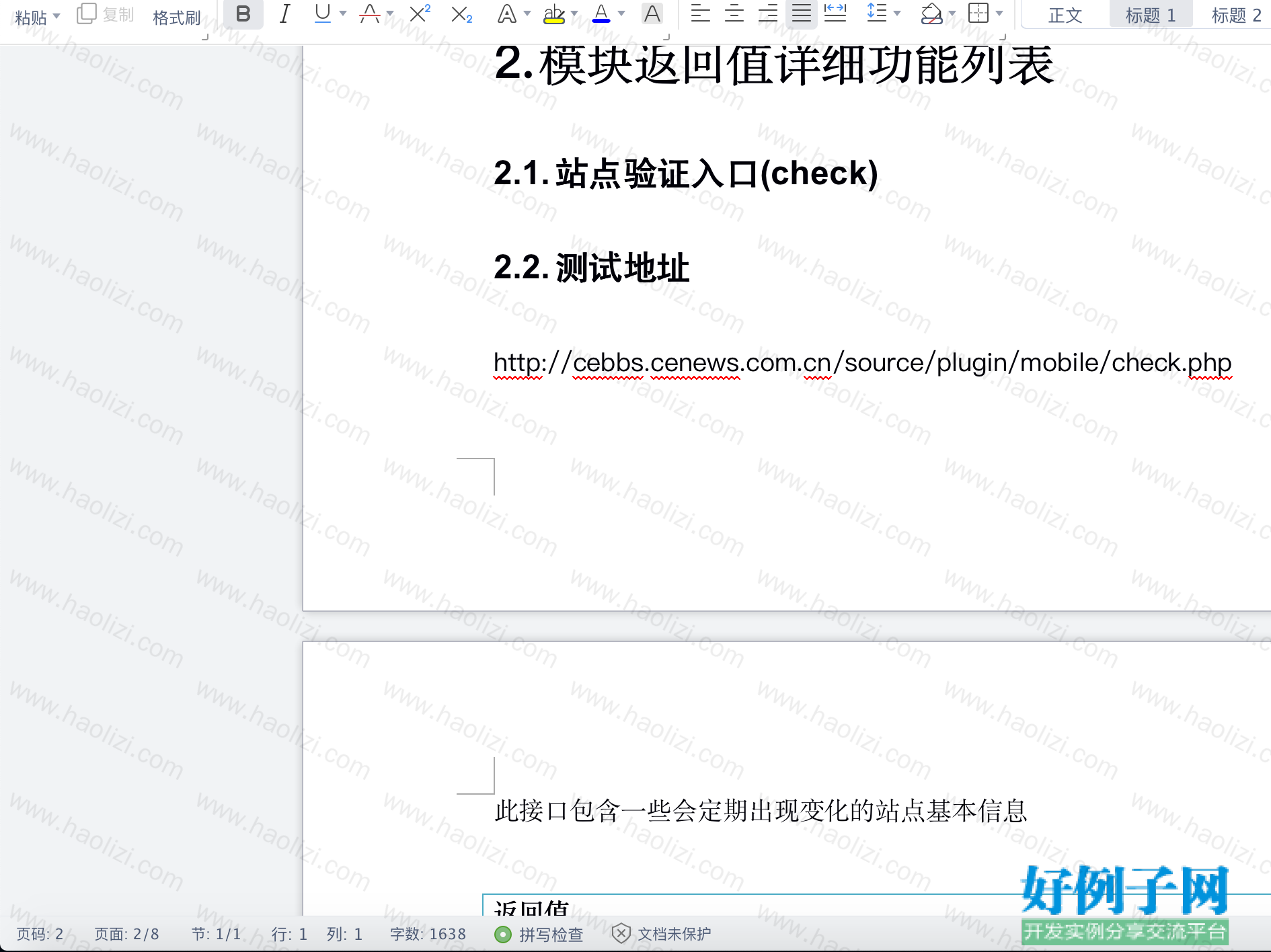
Task: Toggle character shading icon
Action: pyautogui.click(x=652, y=13)
